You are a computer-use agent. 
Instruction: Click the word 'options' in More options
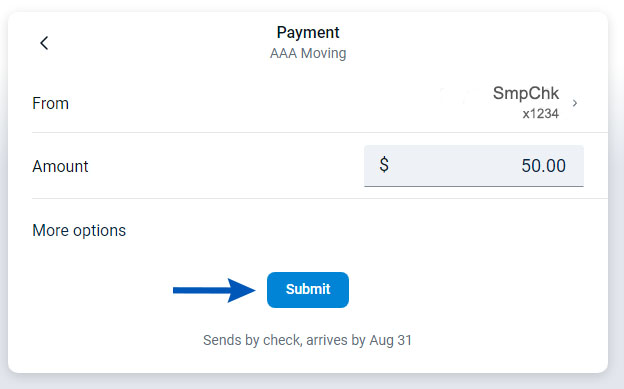pyautogui.click(x=99, y=231)
